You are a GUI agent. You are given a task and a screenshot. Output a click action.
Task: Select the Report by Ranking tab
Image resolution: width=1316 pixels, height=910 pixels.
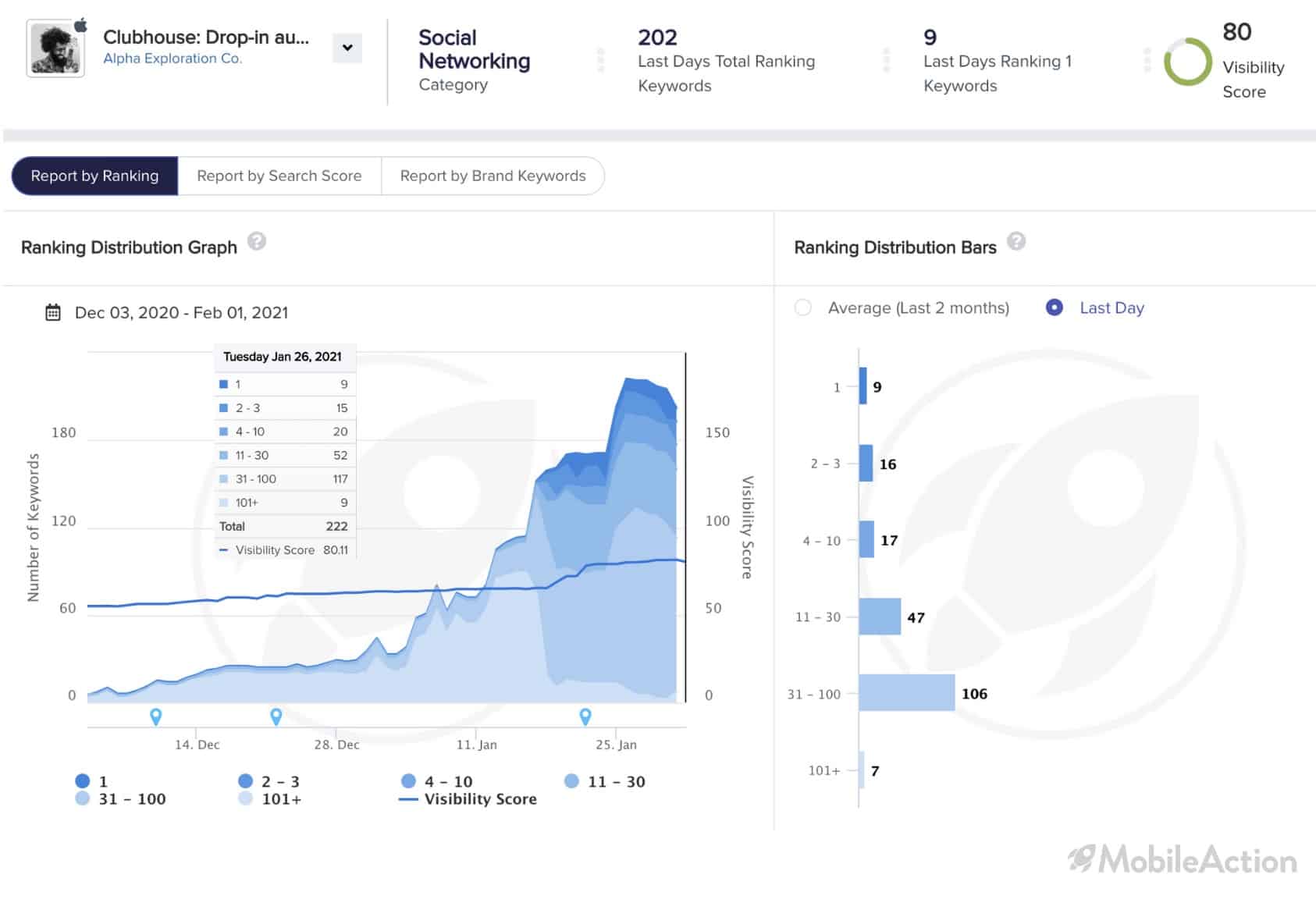click(94, 176)
